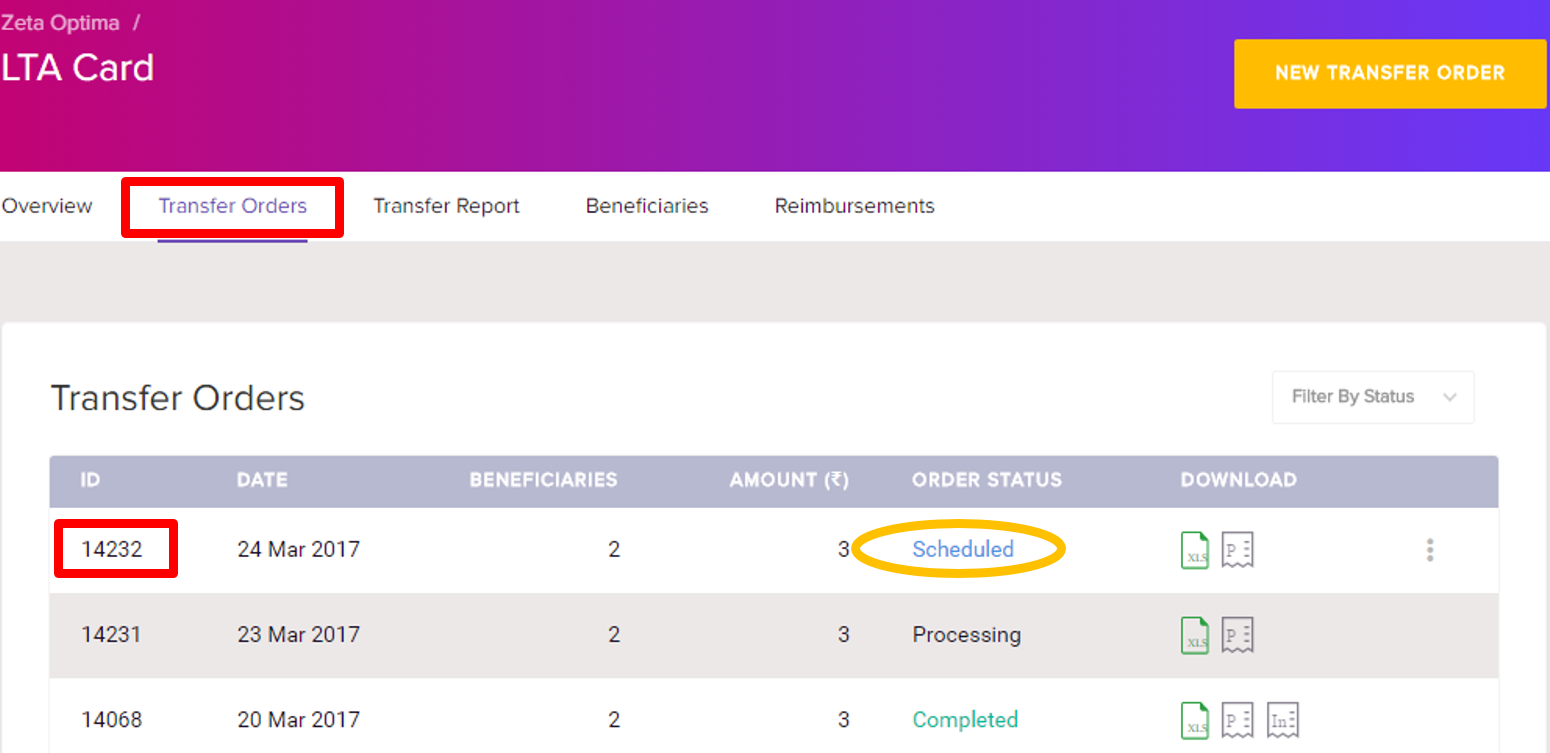Open more options menu for order 14232

click(x=1430, y=550)
